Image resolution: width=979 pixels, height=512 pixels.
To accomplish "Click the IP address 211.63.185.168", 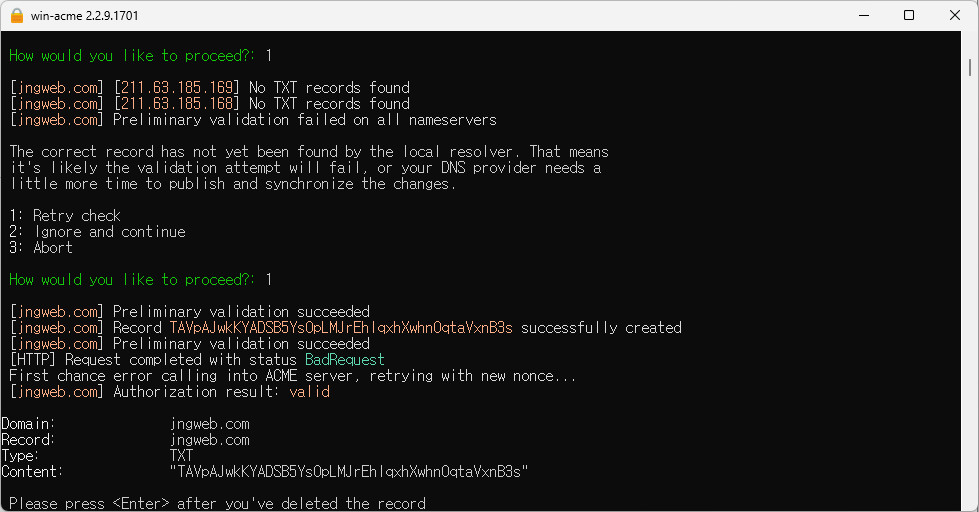I will 177,104.
